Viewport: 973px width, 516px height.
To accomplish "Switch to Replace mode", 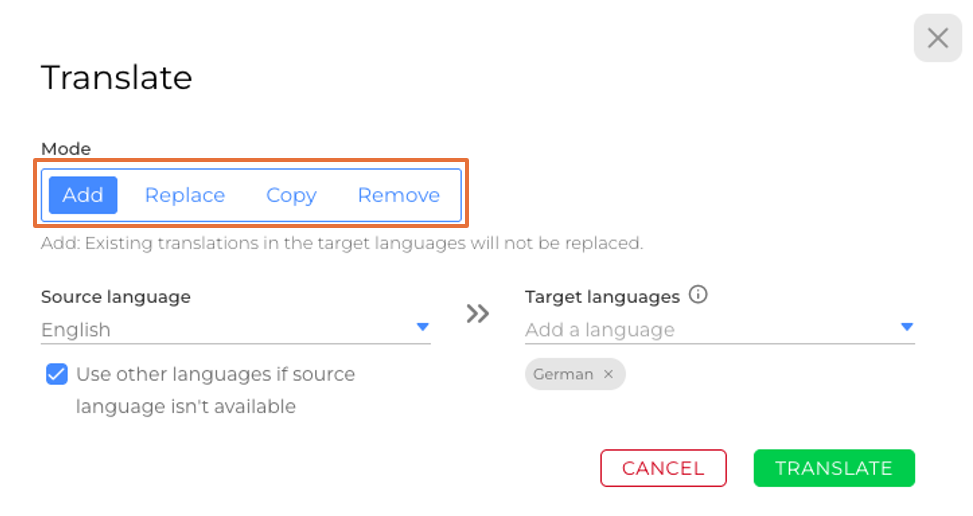I will pyautogui.click(x=185, y=195).
